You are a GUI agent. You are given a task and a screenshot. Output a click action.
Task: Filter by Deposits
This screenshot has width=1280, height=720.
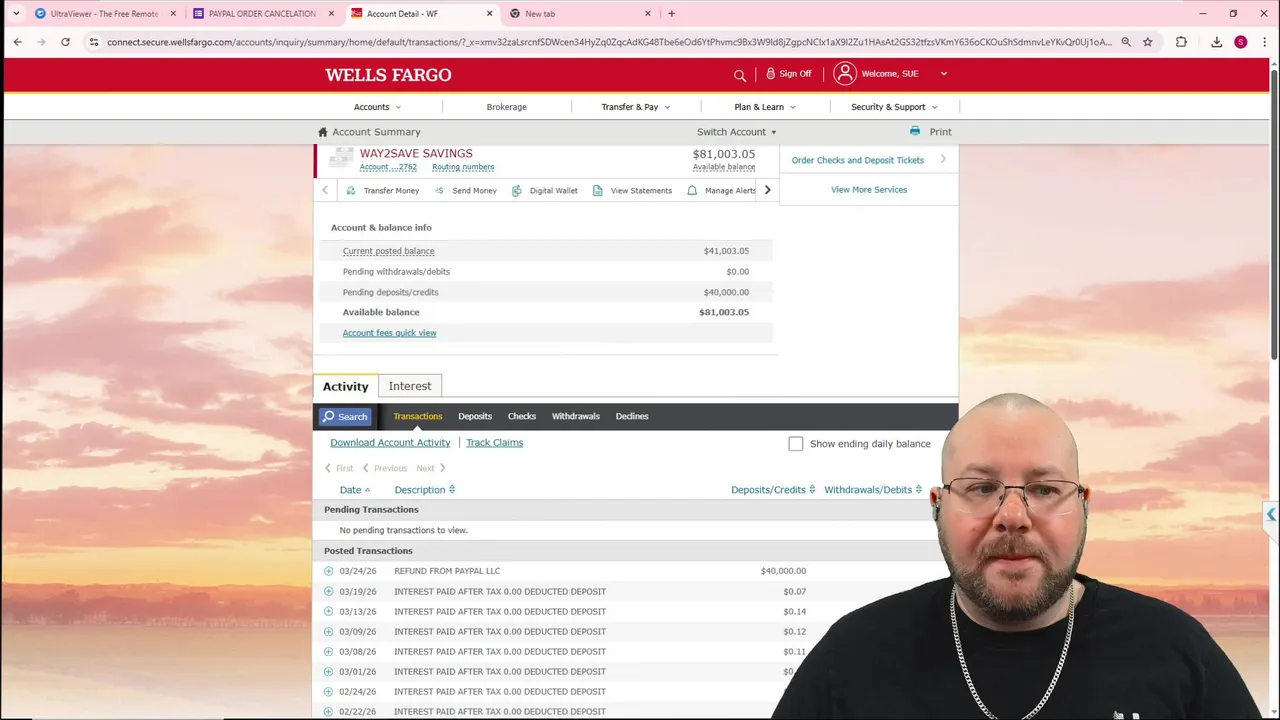point(475,416)
